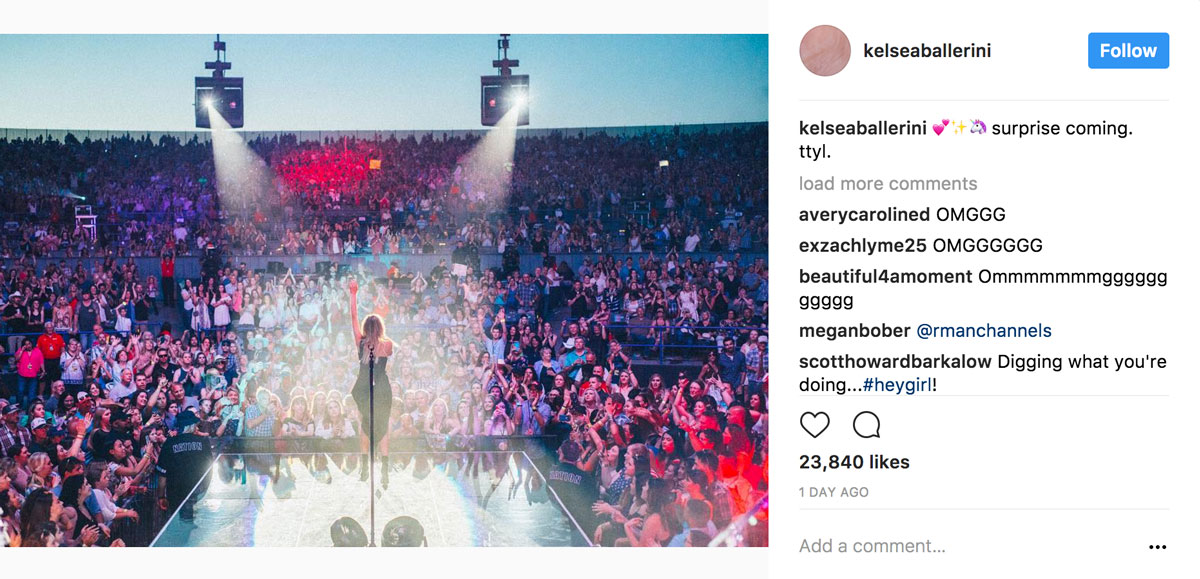Screen dimensions: 1200x579
Task: Open meganbober commenter profile
Action: coord(854,331)
